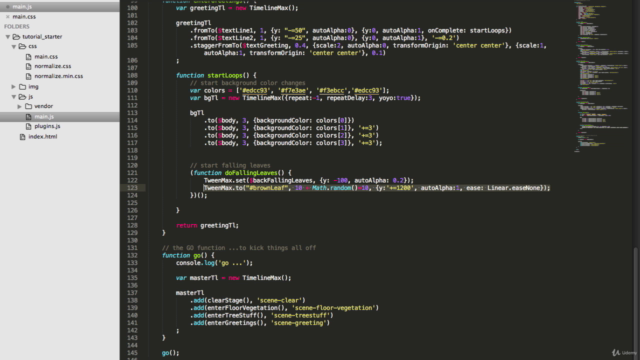The width and height of the screenshot is (640, 360).
Task: Click the '// the GO function' comment
Action: click(239, 248)
